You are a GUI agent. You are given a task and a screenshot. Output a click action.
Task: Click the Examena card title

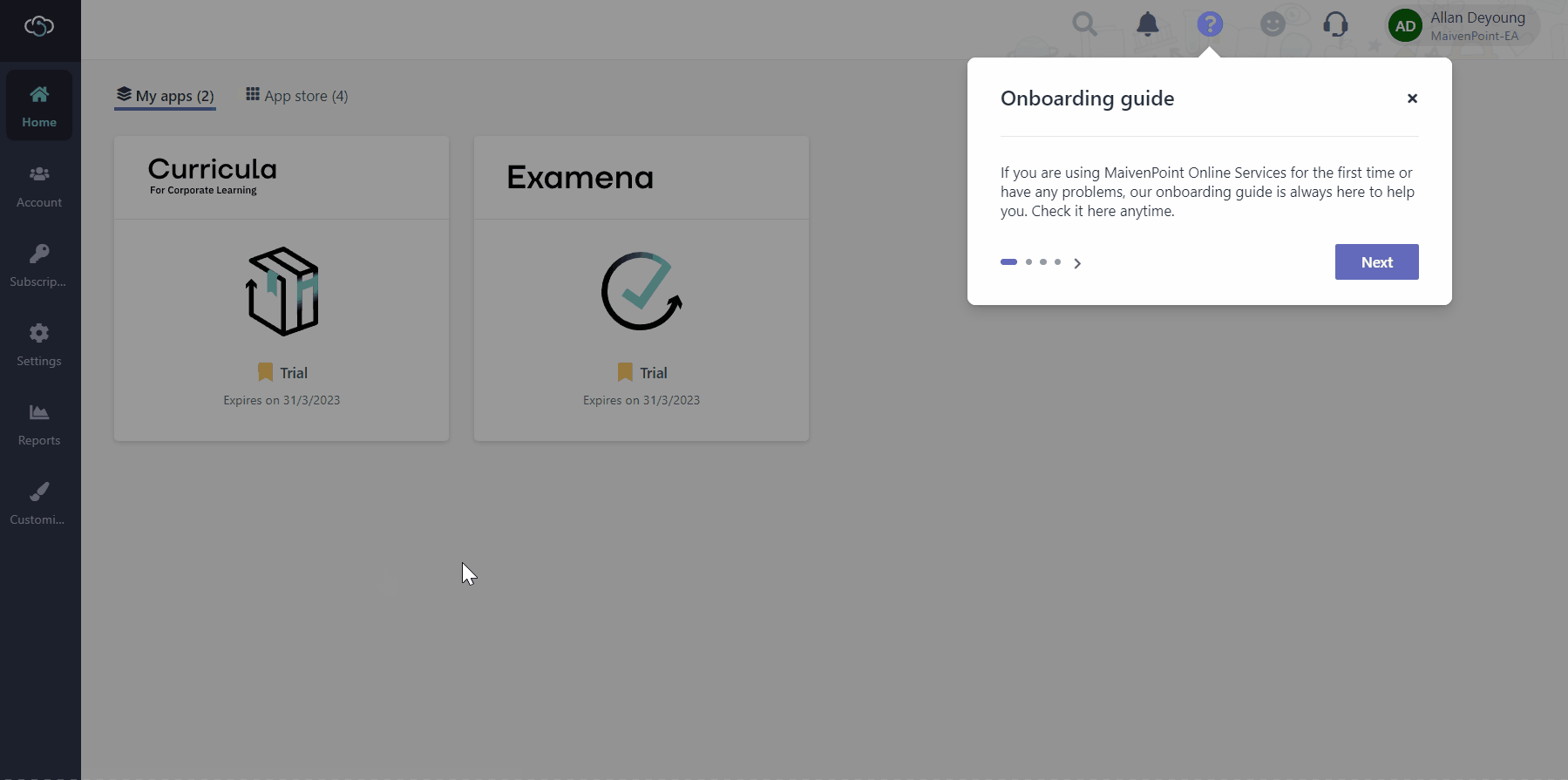click(580, 178)
